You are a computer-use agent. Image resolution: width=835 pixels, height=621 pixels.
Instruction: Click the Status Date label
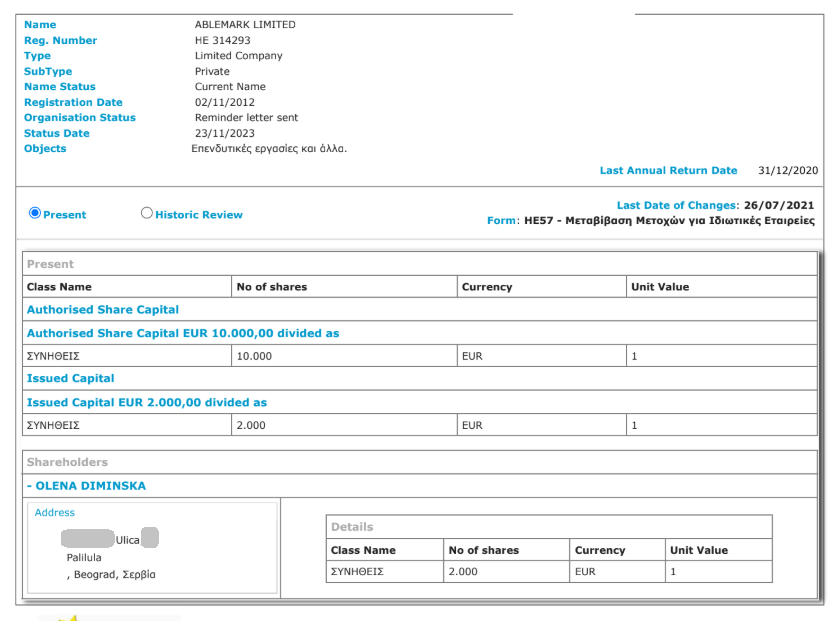coord(56,133)
